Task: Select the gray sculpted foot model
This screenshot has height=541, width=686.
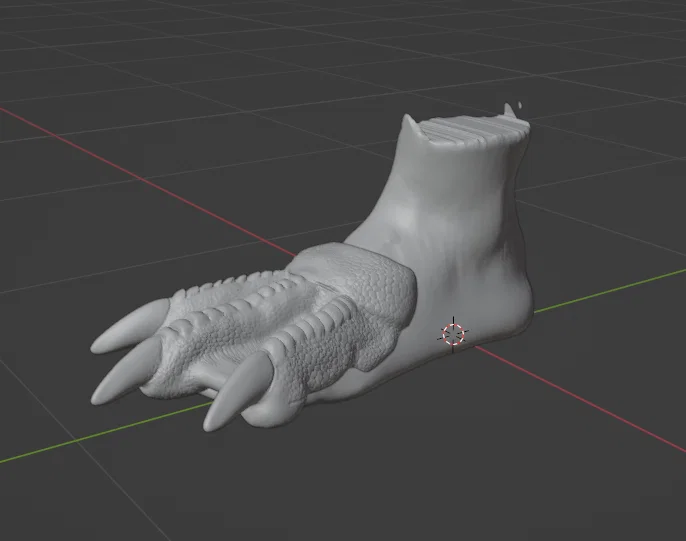Action: [x=311, y=267]
